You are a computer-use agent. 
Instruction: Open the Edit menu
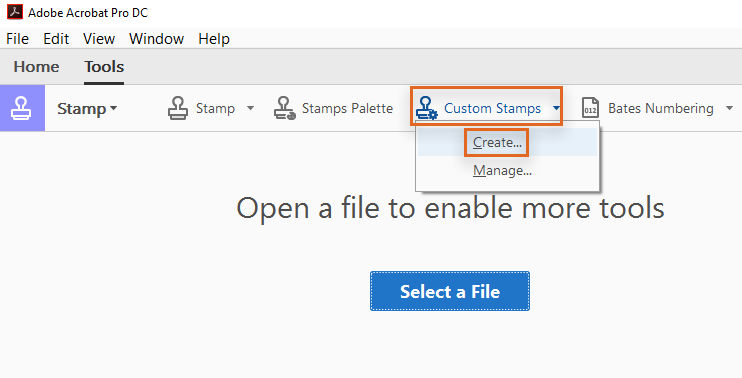tap(56, 39)
